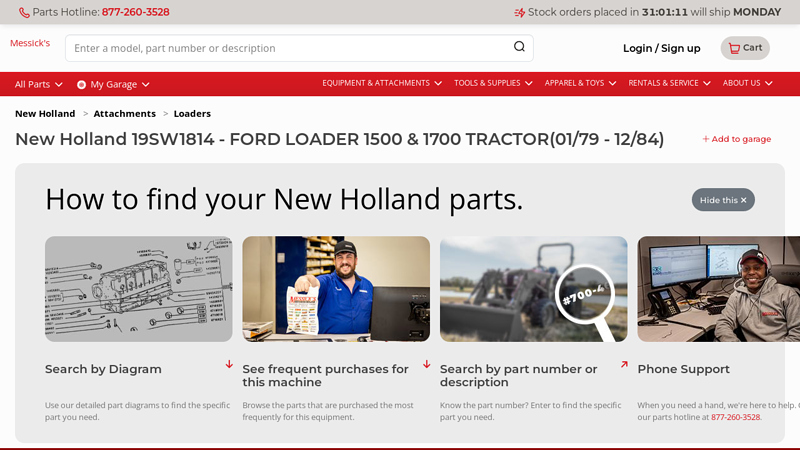Click the plus icon before Add to garage

point(706,139)
